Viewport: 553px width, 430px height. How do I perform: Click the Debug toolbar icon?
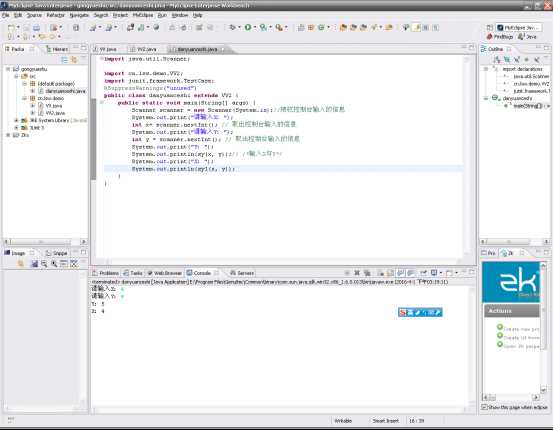point(232,28)
